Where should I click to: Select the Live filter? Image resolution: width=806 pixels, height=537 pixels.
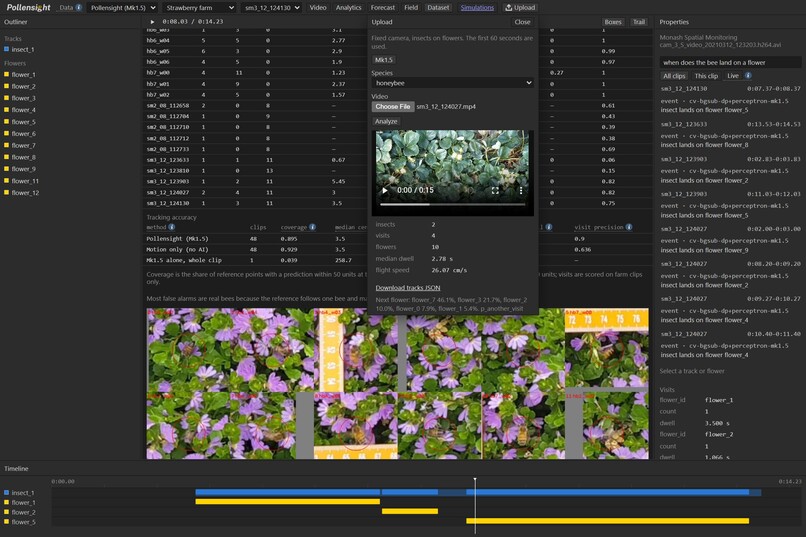732,76
